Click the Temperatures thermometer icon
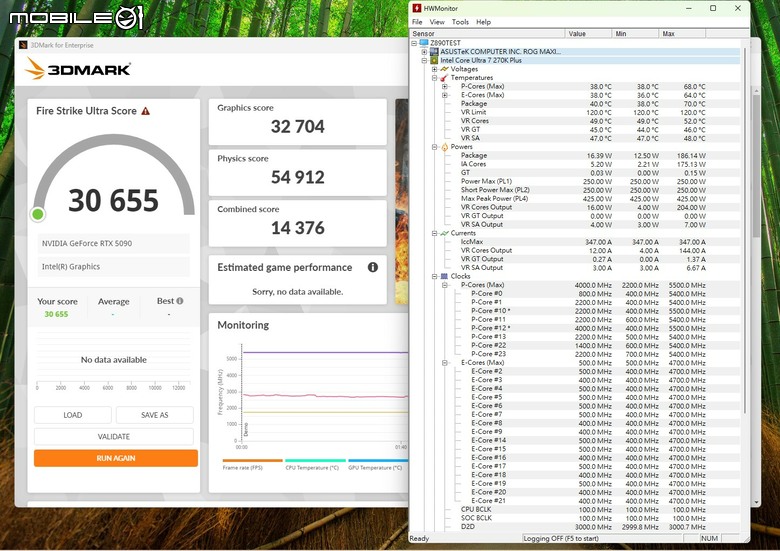The image size is (780, 551). point(444,78)
